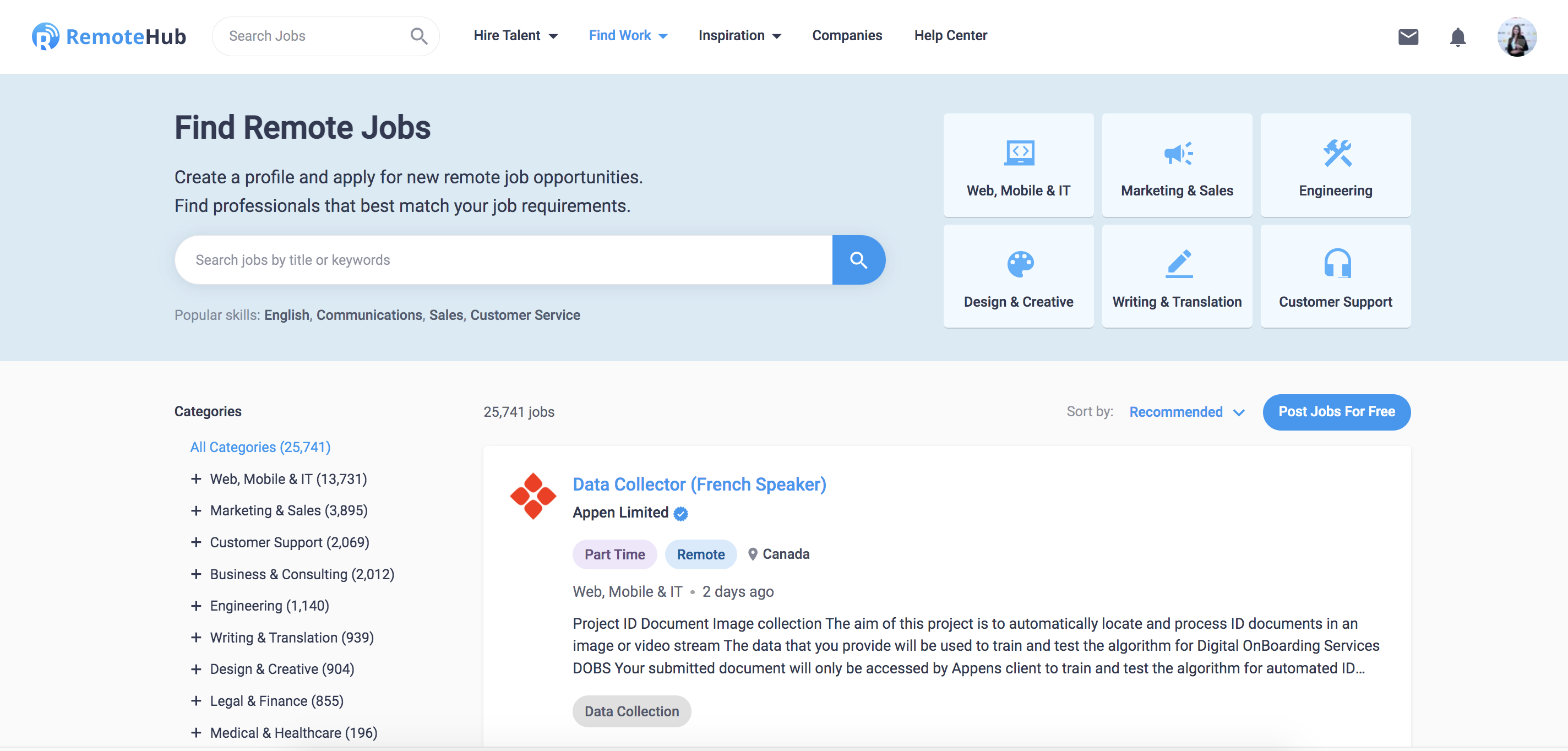
Task: Focus the search jobs by title field
Action: [x=503, y=260]
